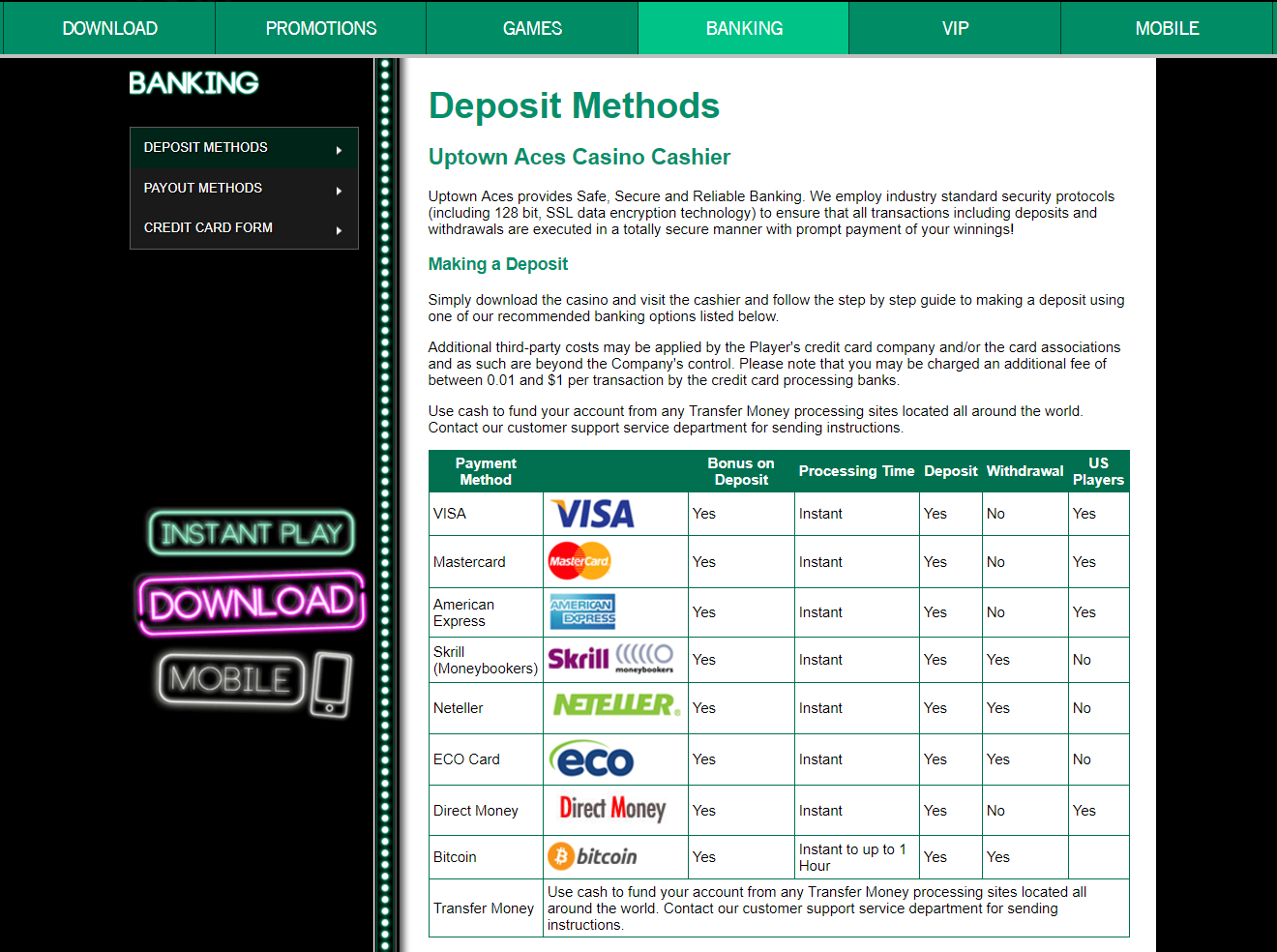Click the Deposit Methods page heading
1277x952 pixels.
574,105
